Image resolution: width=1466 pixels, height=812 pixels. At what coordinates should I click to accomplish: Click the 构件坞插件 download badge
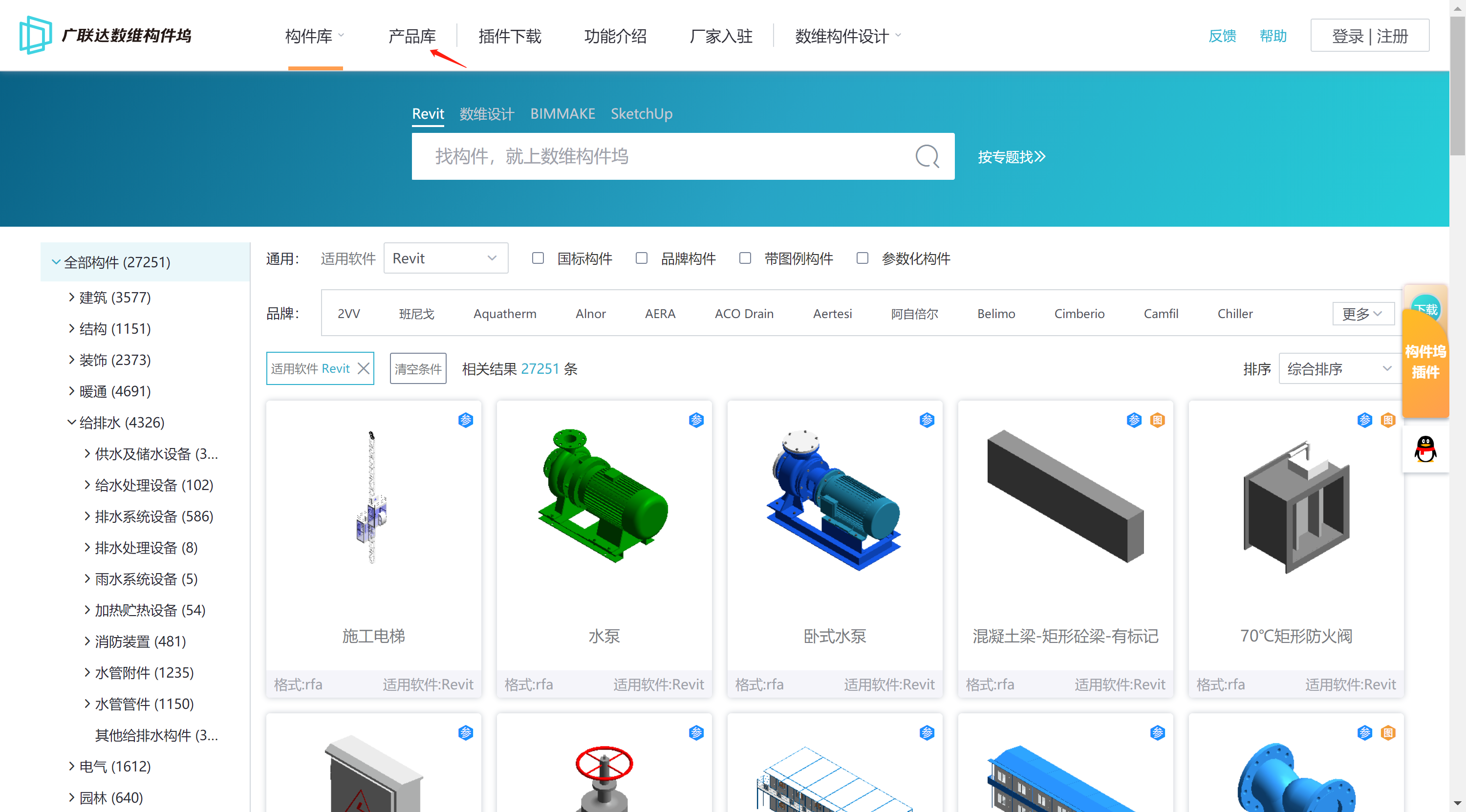pos(1425,352)
